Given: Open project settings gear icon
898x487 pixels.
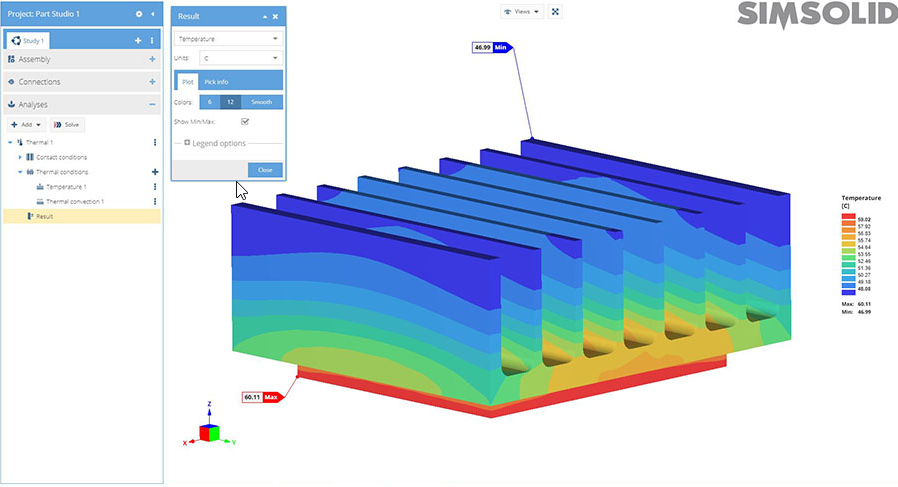Looking at the screenshot, I should pyautogui.click(x=139, y=14).
